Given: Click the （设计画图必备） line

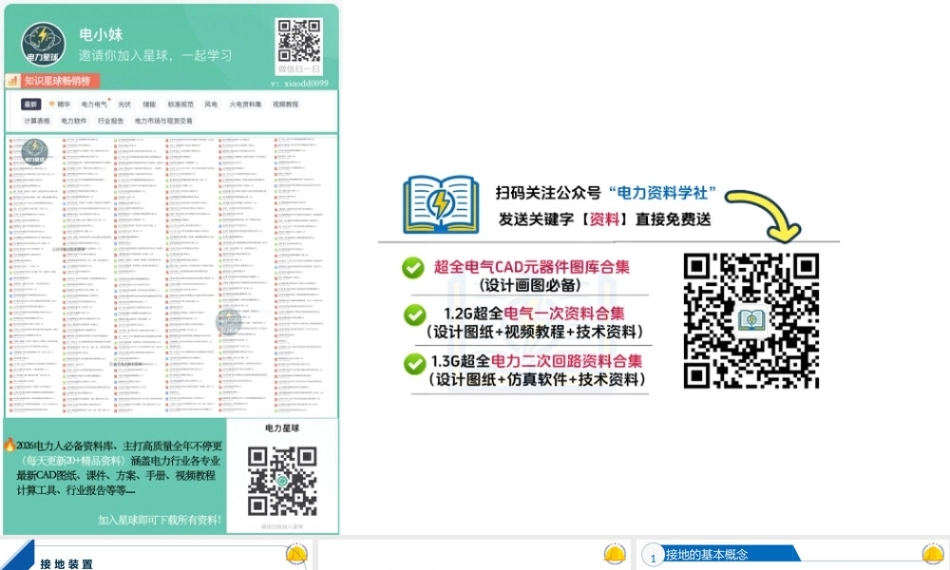Looking at the screenshot, I should (x=530, y=285).
